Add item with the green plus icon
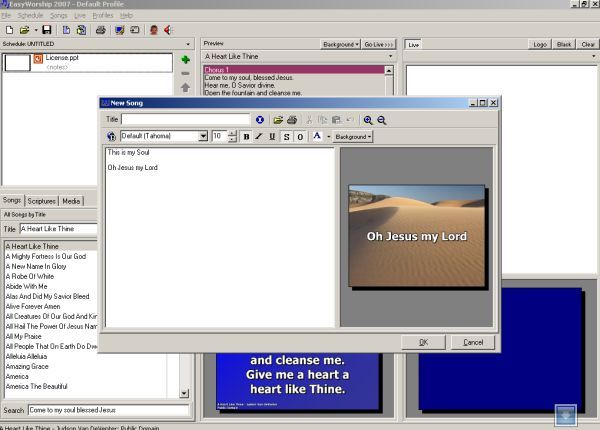This screenshot has height=430, width=600. pos(186,59)
